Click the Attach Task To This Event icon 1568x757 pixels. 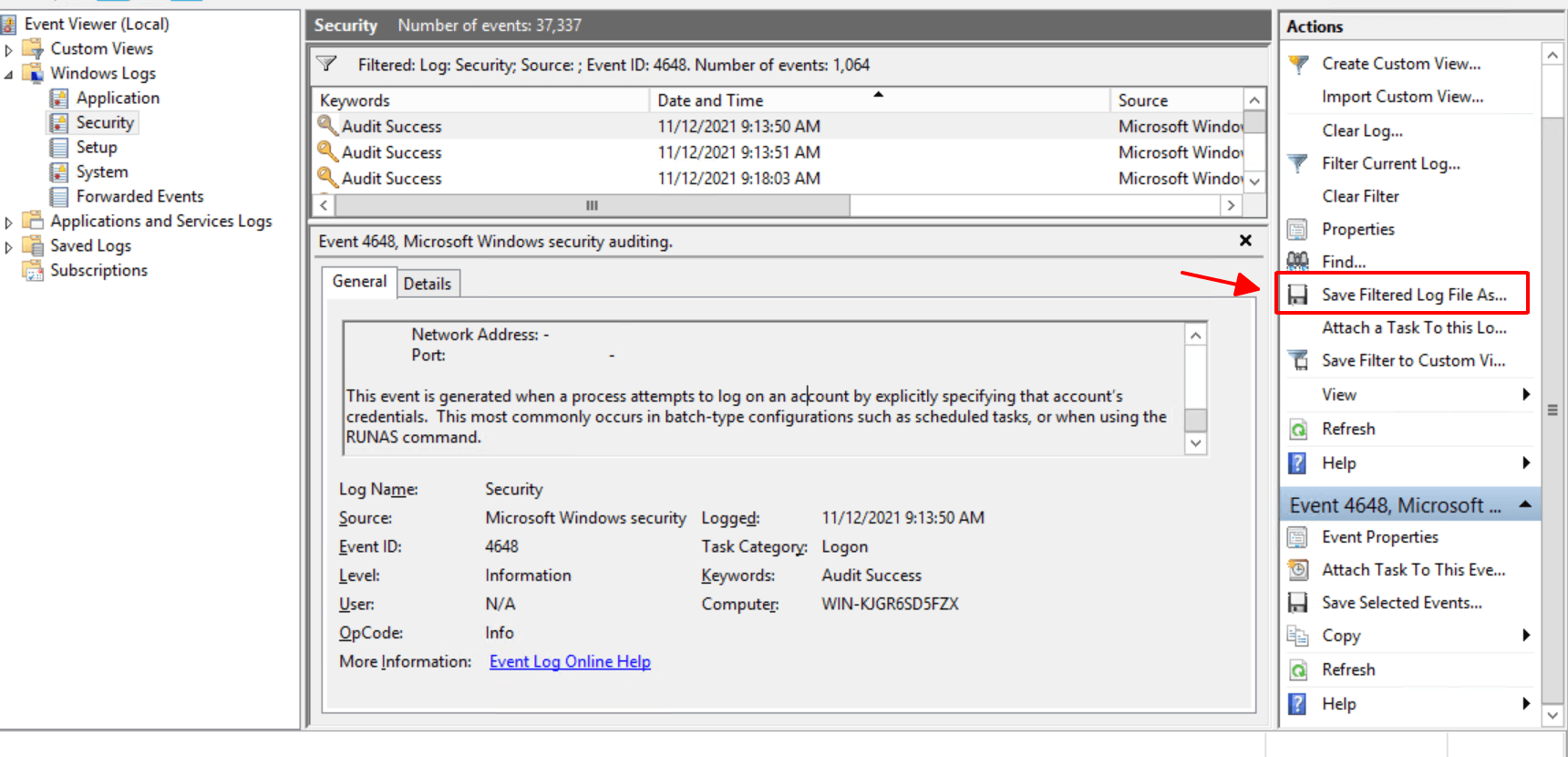1297,570
